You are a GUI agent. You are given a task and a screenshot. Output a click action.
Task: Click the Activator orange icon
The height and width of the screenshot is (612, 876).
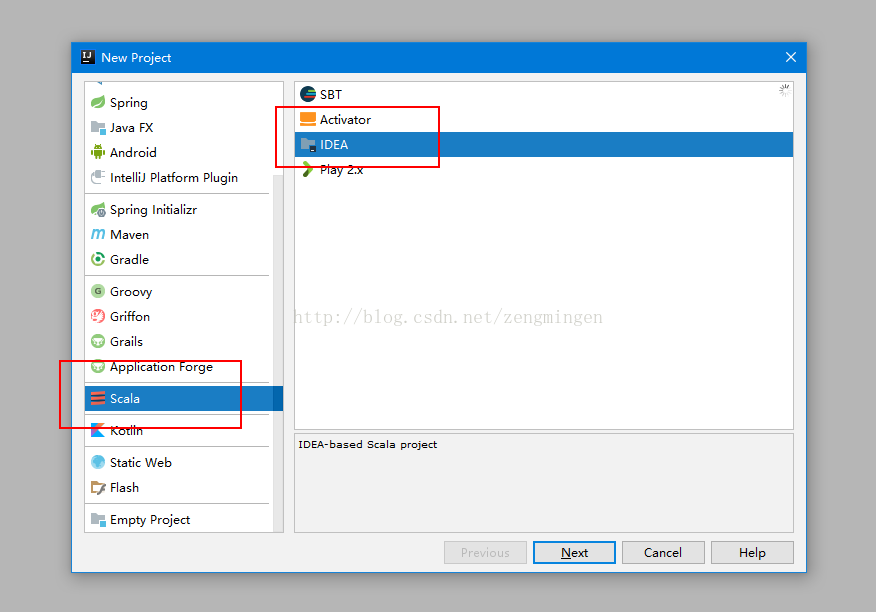coord(308,119)
